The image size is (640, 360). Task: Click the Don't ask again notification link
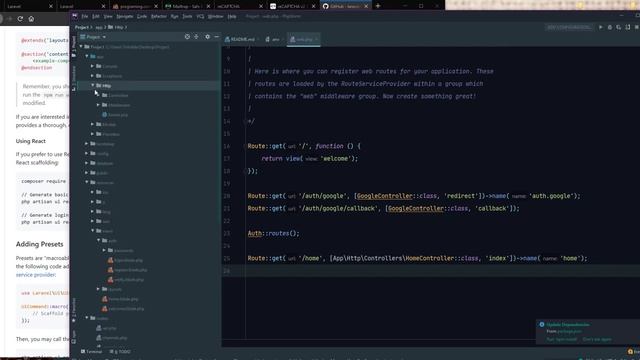coord(597,339)
